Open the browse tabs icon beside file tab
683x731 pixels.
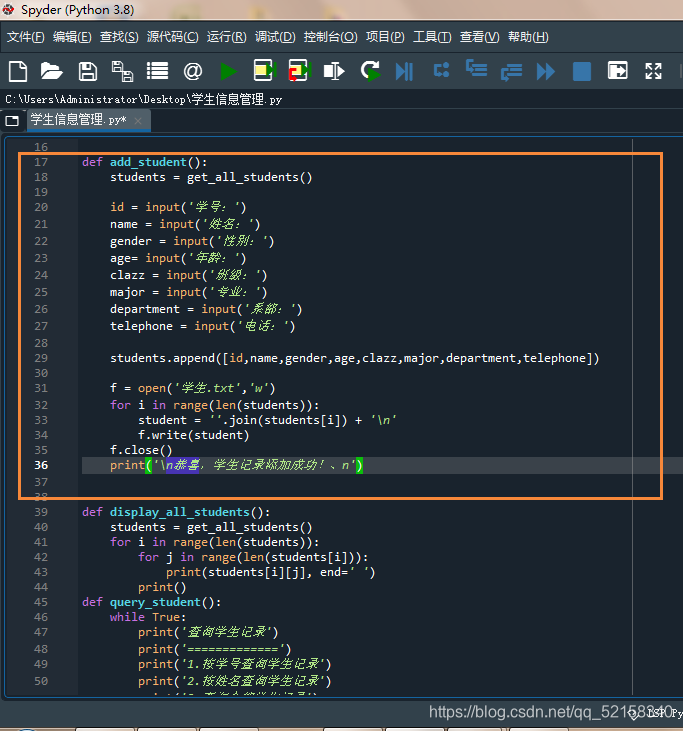[13, 121]
